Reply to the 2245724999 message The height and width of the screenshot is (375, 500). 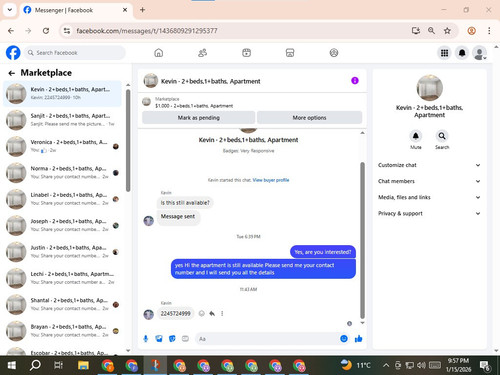(x=212, y=313)
